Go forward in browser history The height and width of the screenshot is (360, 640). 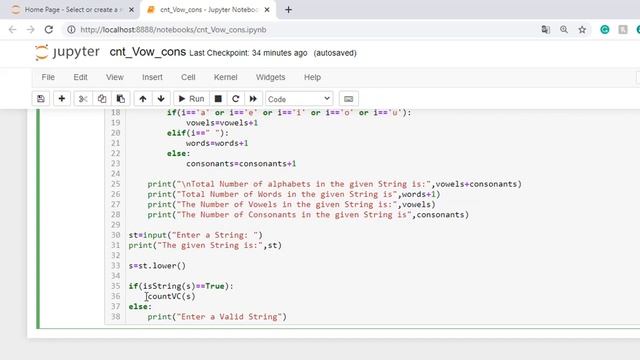[31, 29]
